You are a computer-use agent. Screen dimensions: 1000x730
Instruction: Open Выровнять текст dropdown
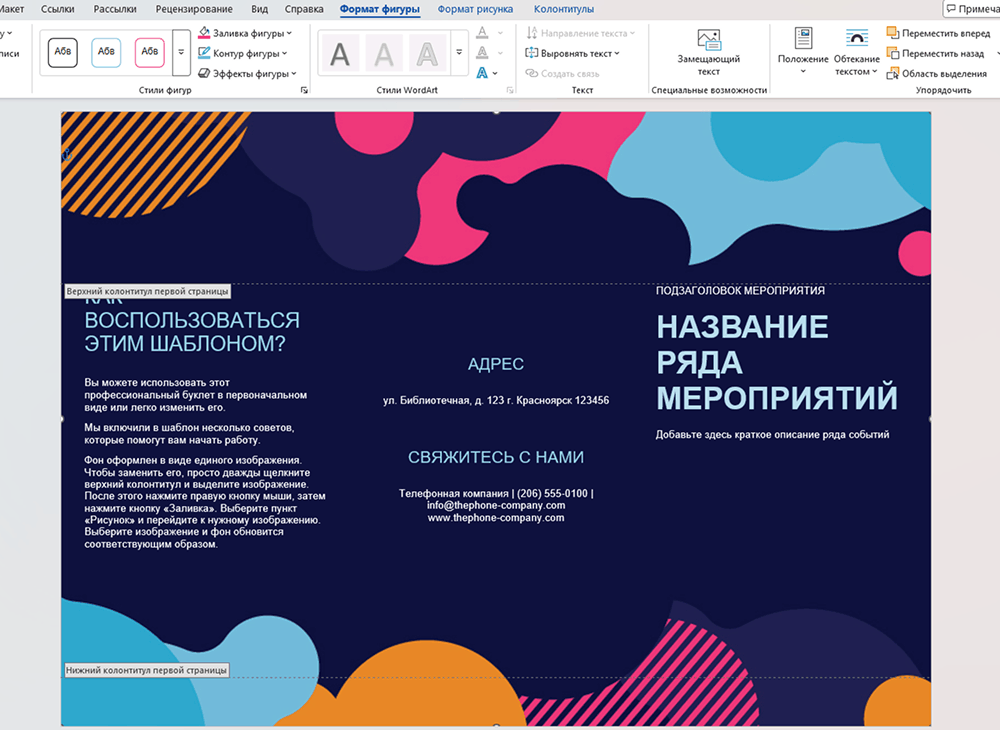pyautogui.click(x=572, y=54)
